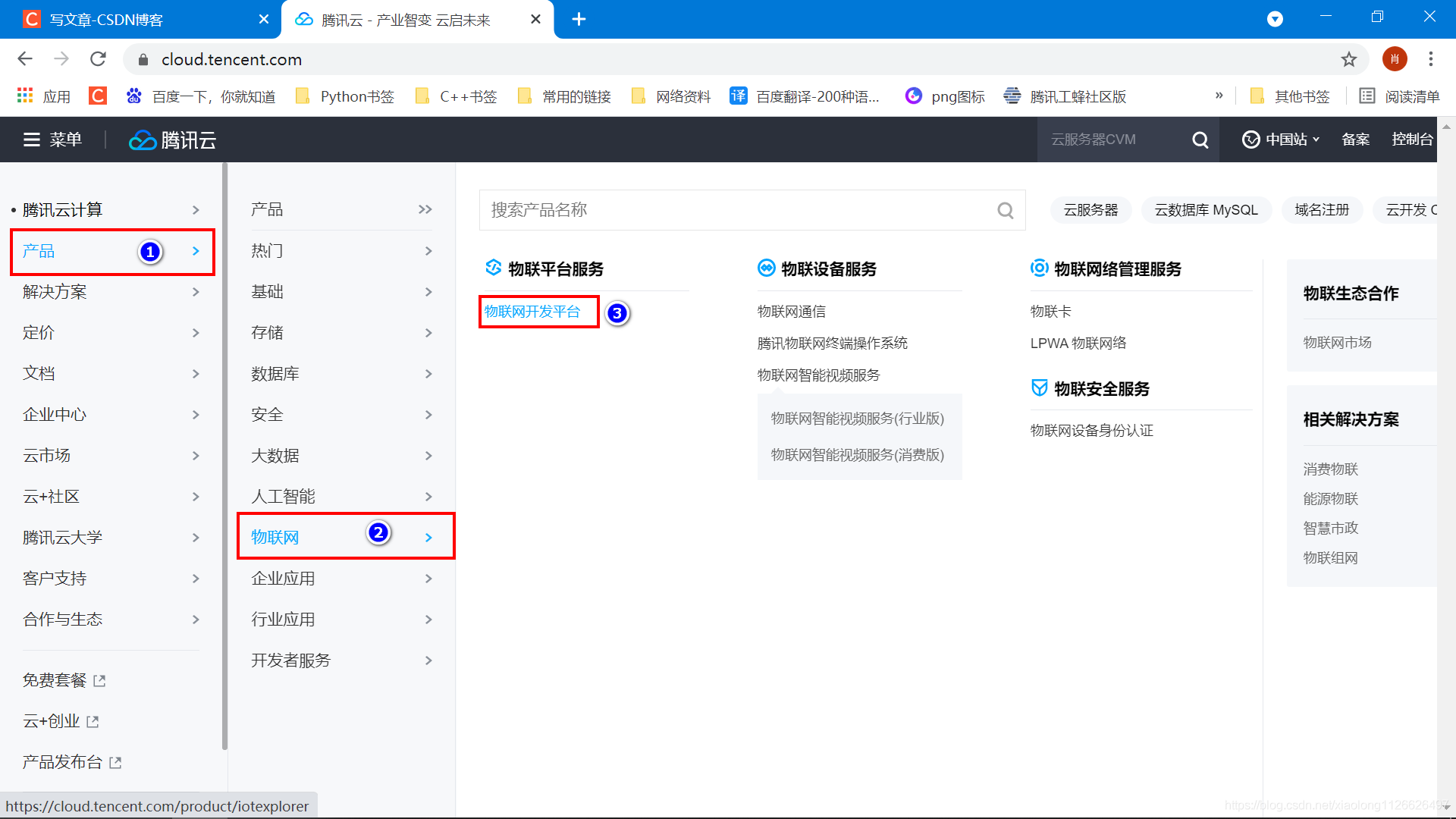Show more bookmarks via the » chevron
The height and width of the screenshot is (819, 1456).
click(1219, 96)
